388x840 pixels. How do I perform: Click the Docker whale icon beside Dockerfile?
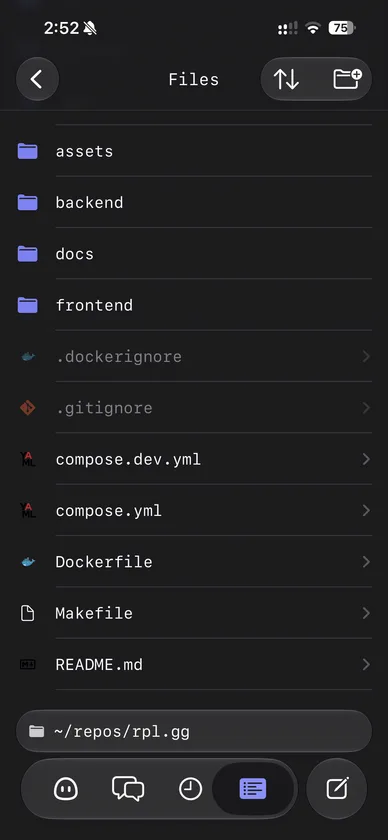pyautogui.click(x=28, y=562)
